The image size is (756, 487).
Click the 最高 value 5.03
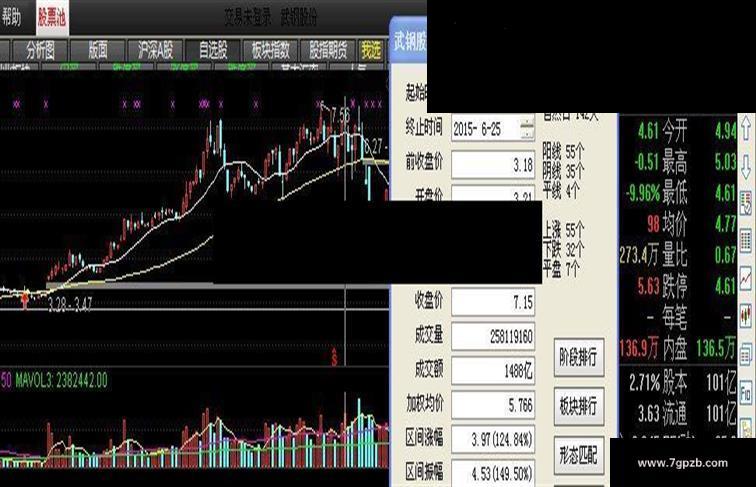(x=725, y=162)
